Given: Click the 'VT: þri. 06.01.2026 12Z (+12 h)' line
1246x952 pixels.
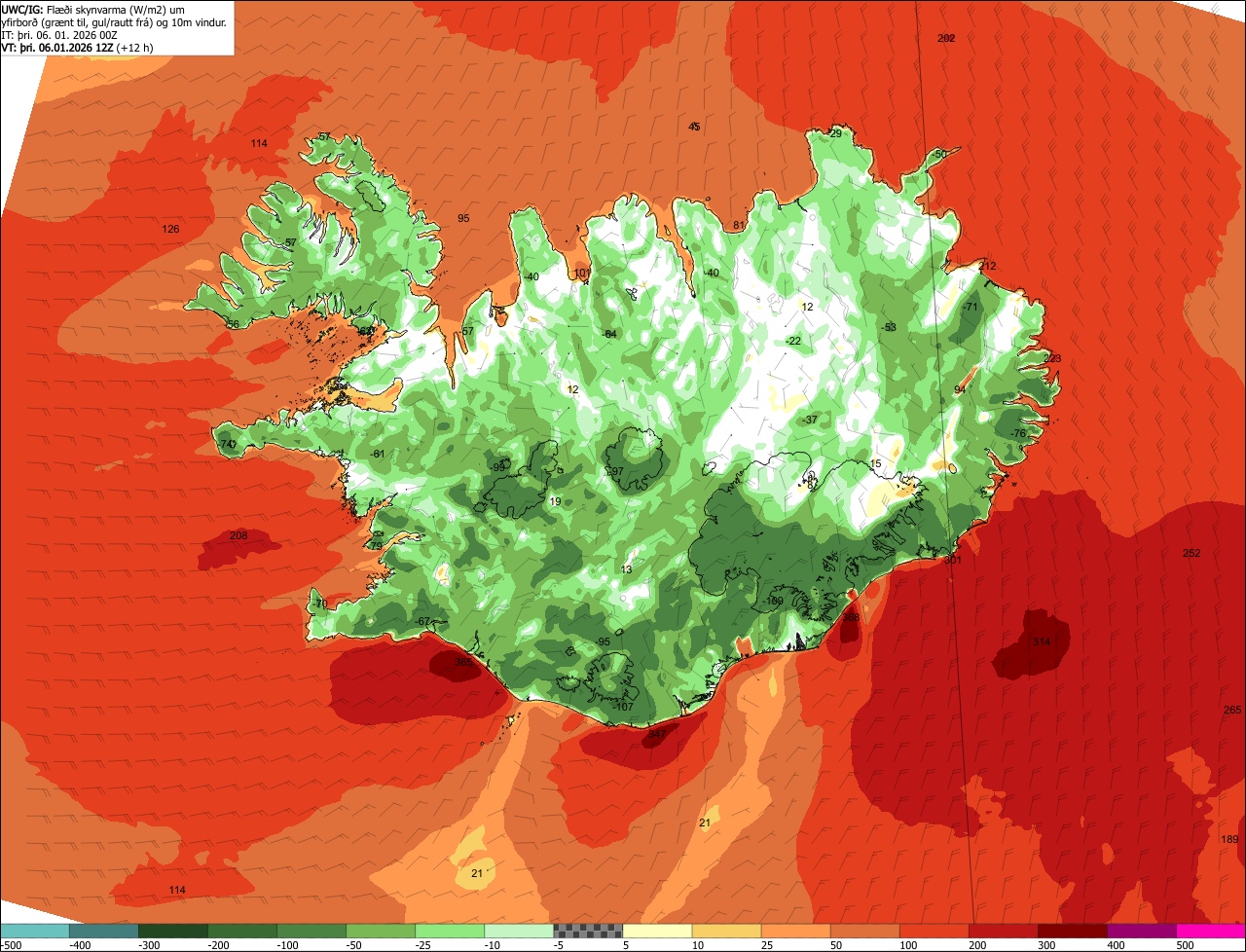Looking at the screenshot, I should (x=77, y=47).
